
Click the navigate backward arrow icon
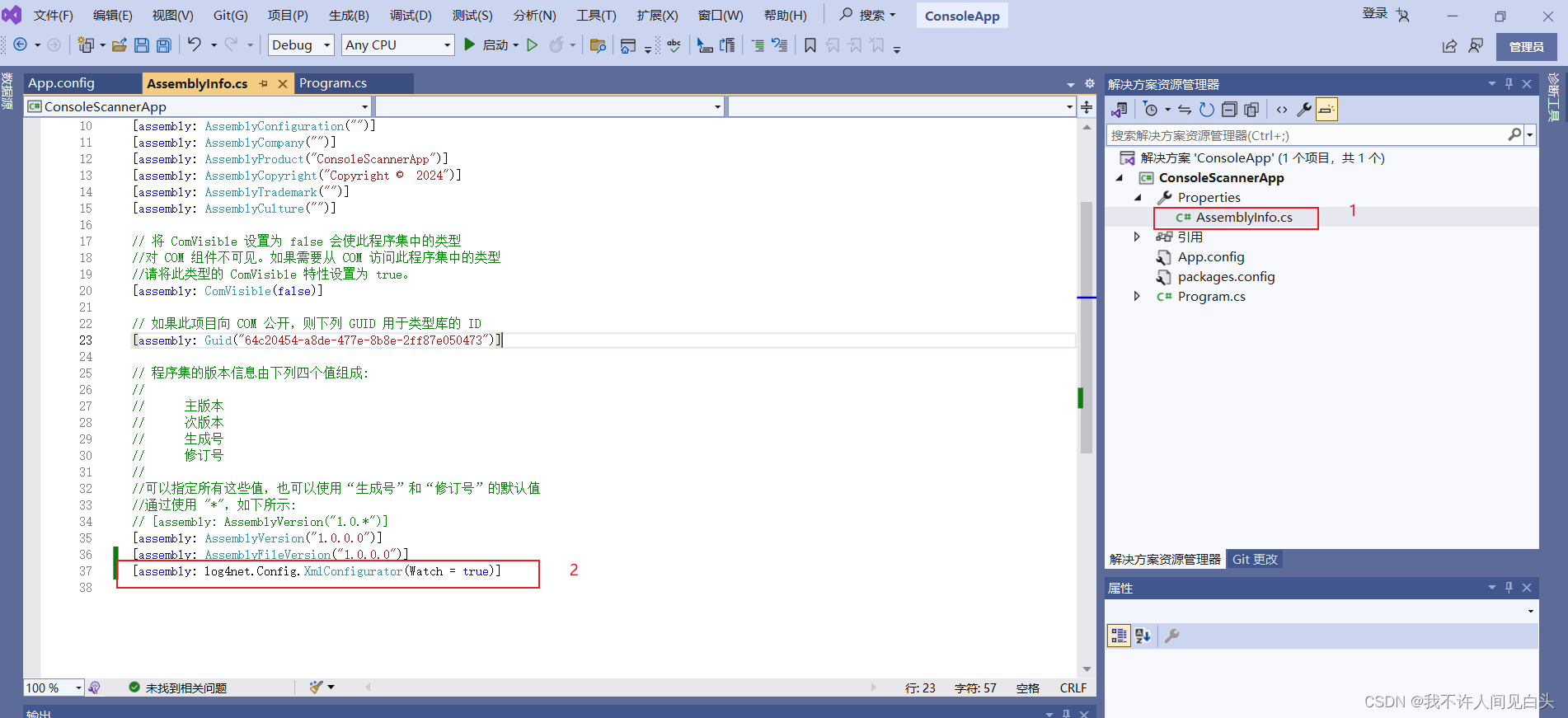(x=21, y=45)
